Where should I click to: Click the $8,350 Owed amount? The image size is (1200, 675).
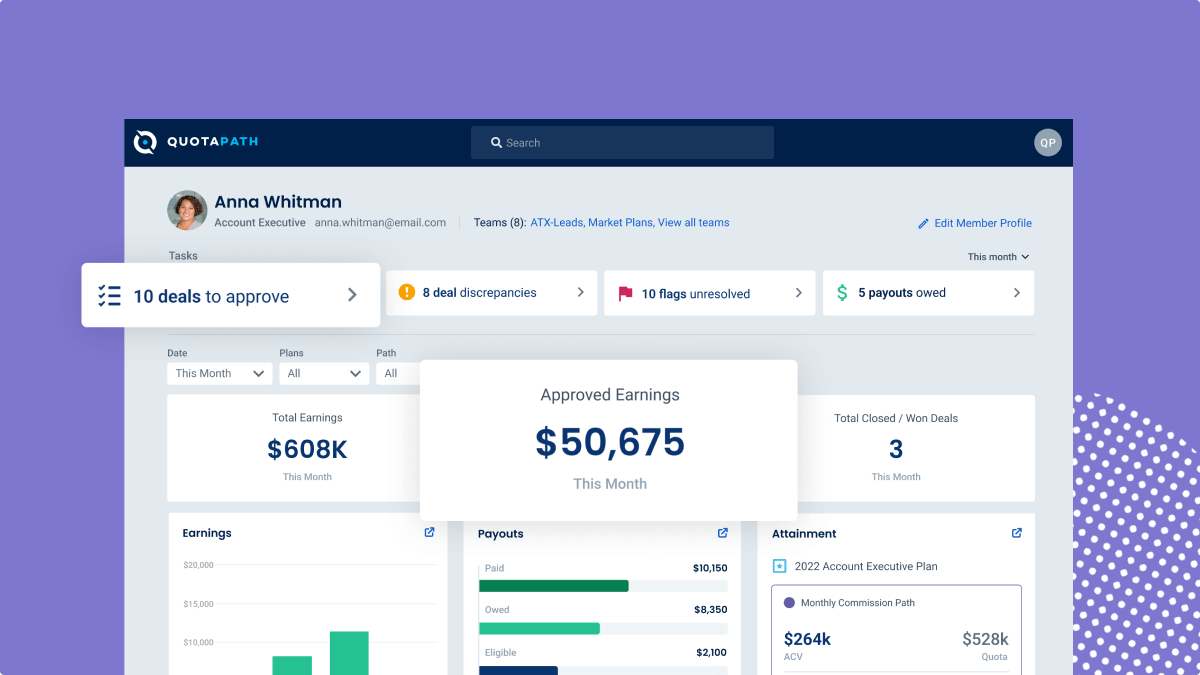tap(711, 609)
